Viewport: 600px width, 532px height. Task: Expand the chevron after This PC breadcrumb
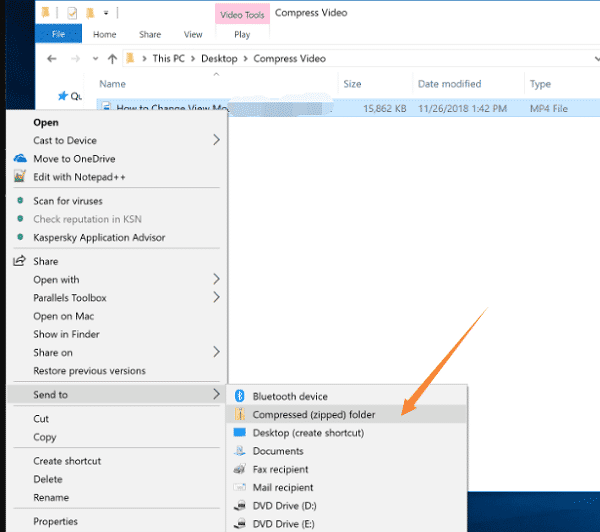coord(193,59)
